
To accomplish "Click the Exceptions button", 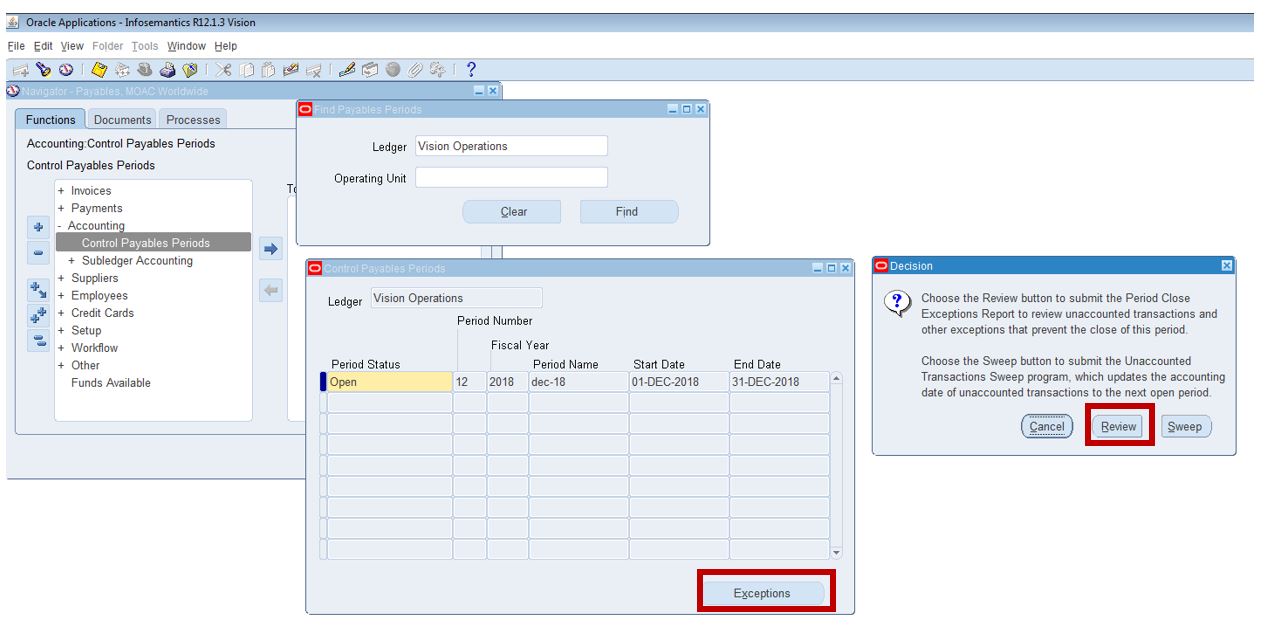I will click(x=762, y=594).
